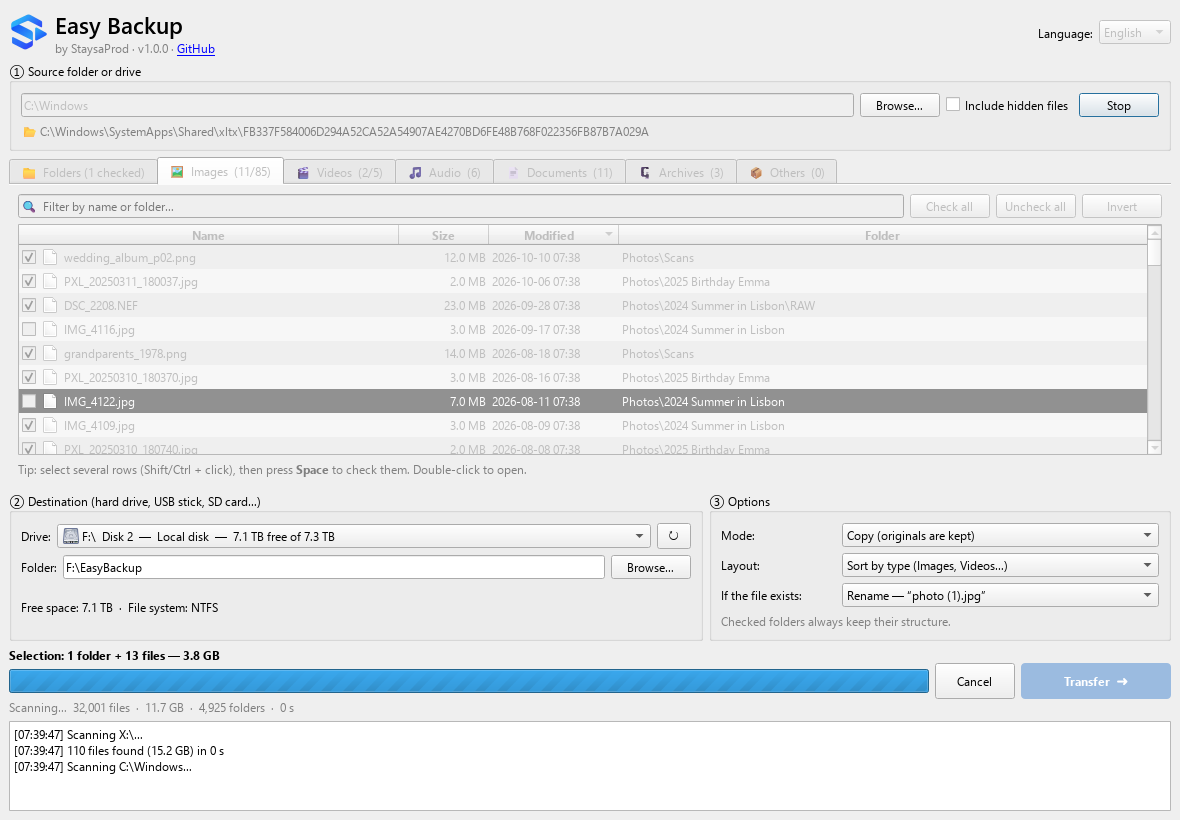Click the F:\EasyBackup folder field

pyautogui.click(x=334, y=567)
